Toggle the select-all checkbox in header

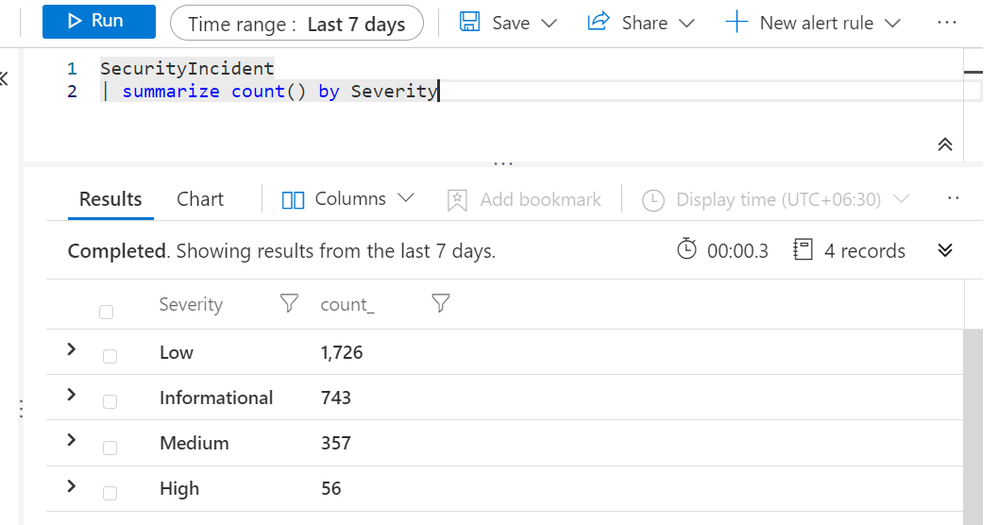pyautogui.click(x=107, y=312)
